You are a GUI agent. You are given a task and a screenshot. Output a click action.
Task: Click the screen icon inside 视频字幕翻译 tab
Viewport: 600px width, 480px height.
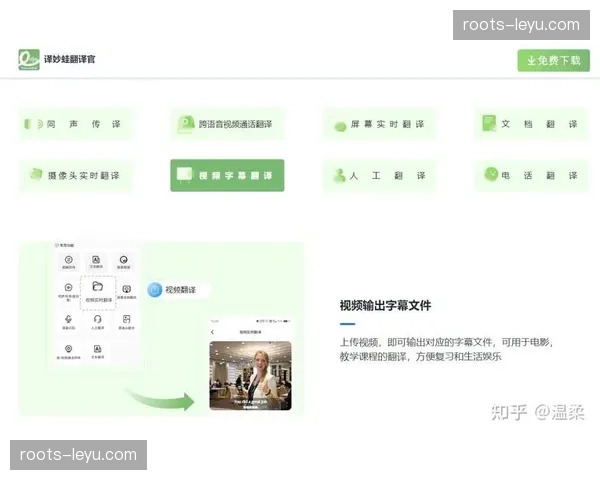[x=184, y=175]
